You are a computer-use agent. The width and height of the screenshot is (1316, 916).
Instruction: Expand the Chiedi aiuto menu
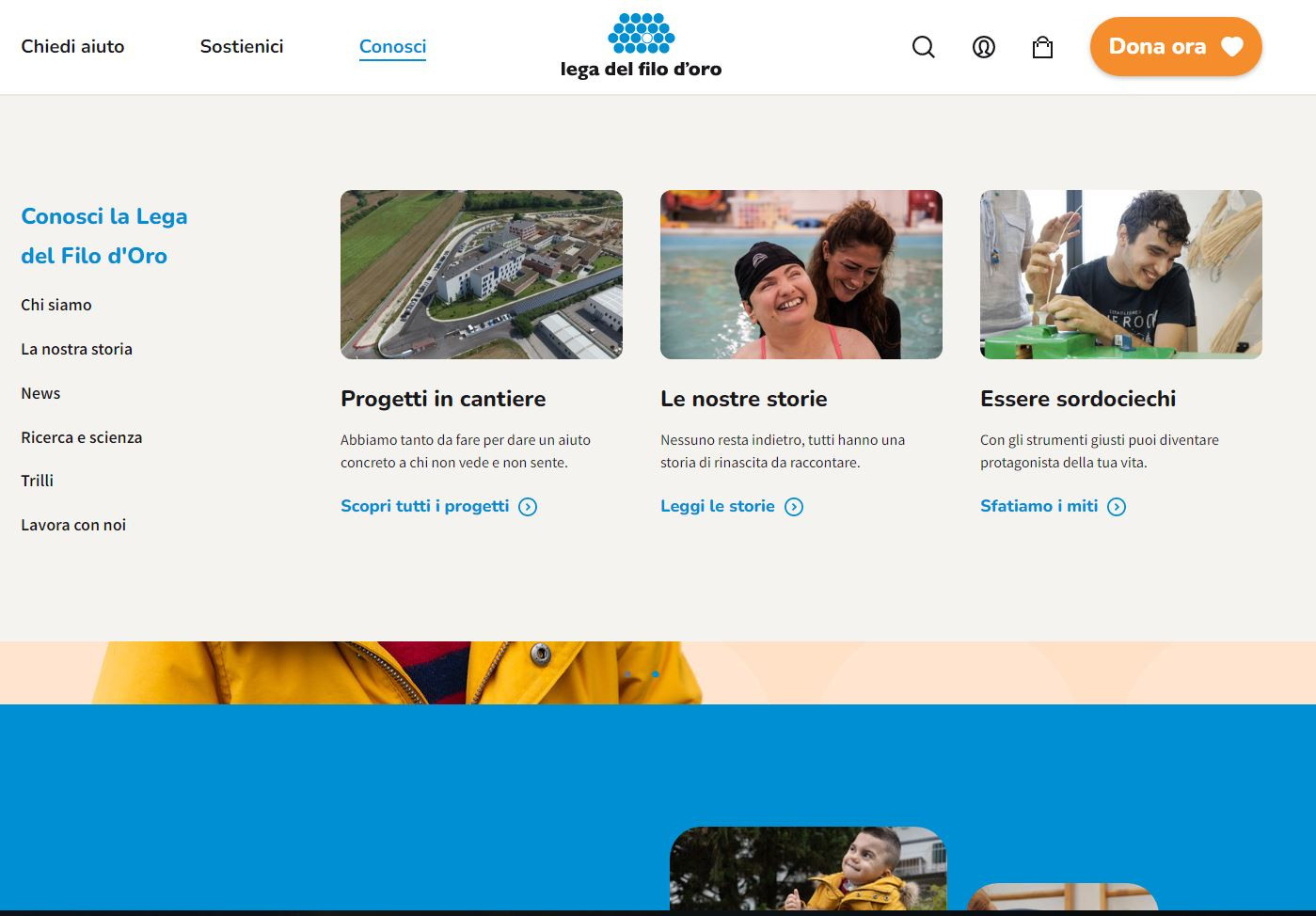click(x=72, y=46)
